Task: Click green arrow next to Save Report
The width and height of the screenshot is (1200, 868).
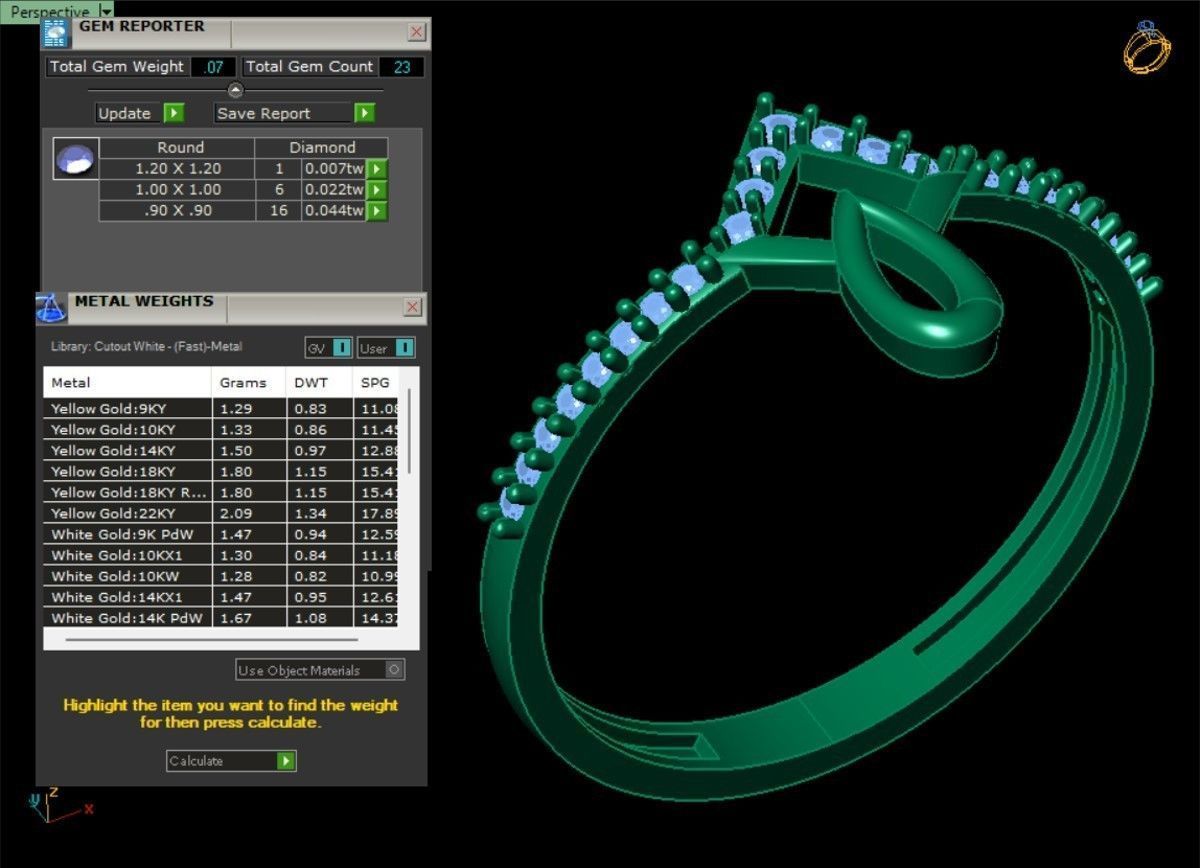Action: click(365, 113)
